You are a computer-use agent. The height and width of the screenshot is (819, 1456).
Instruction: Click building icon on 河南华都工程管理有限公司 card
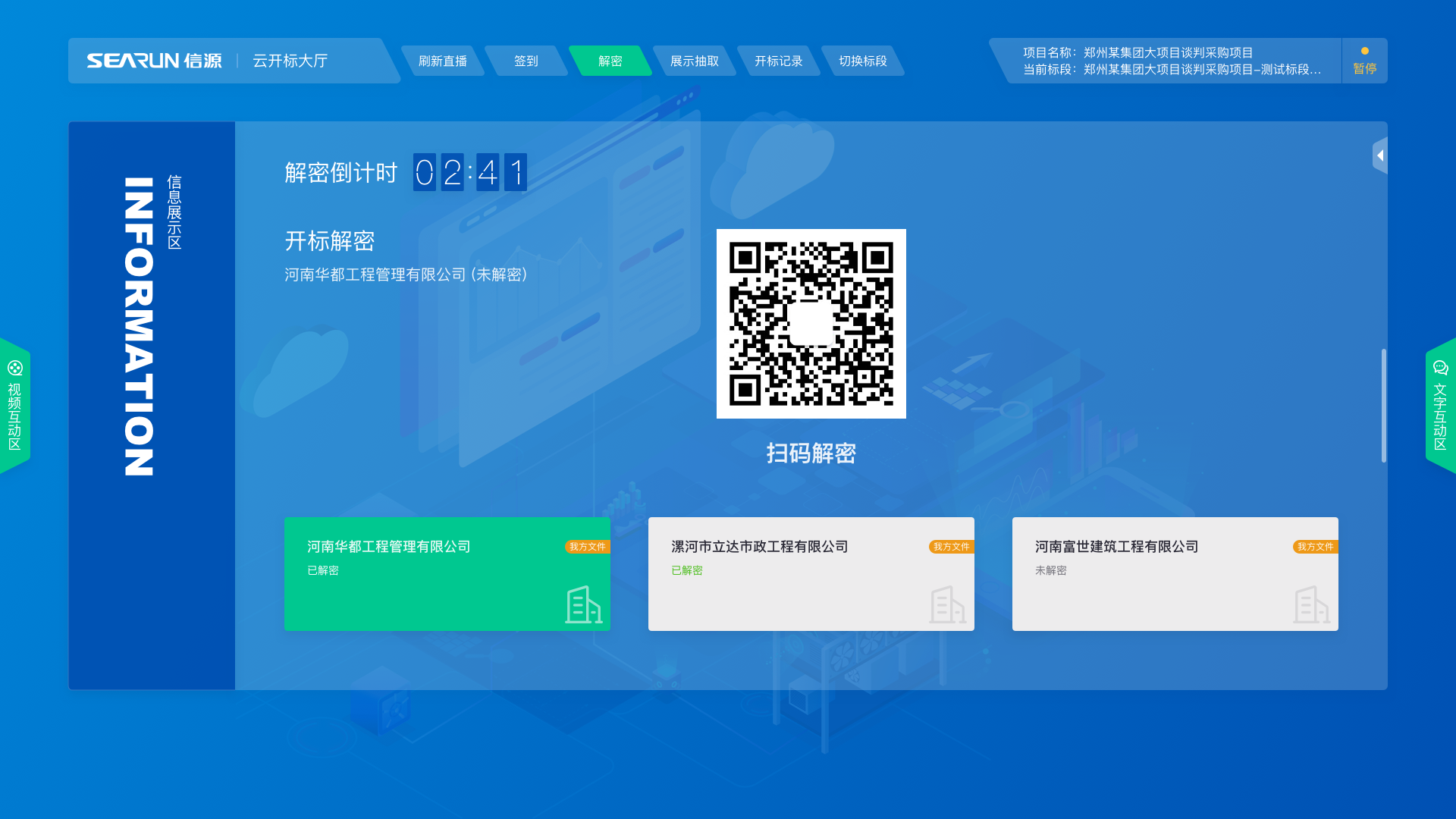(583, 605)
